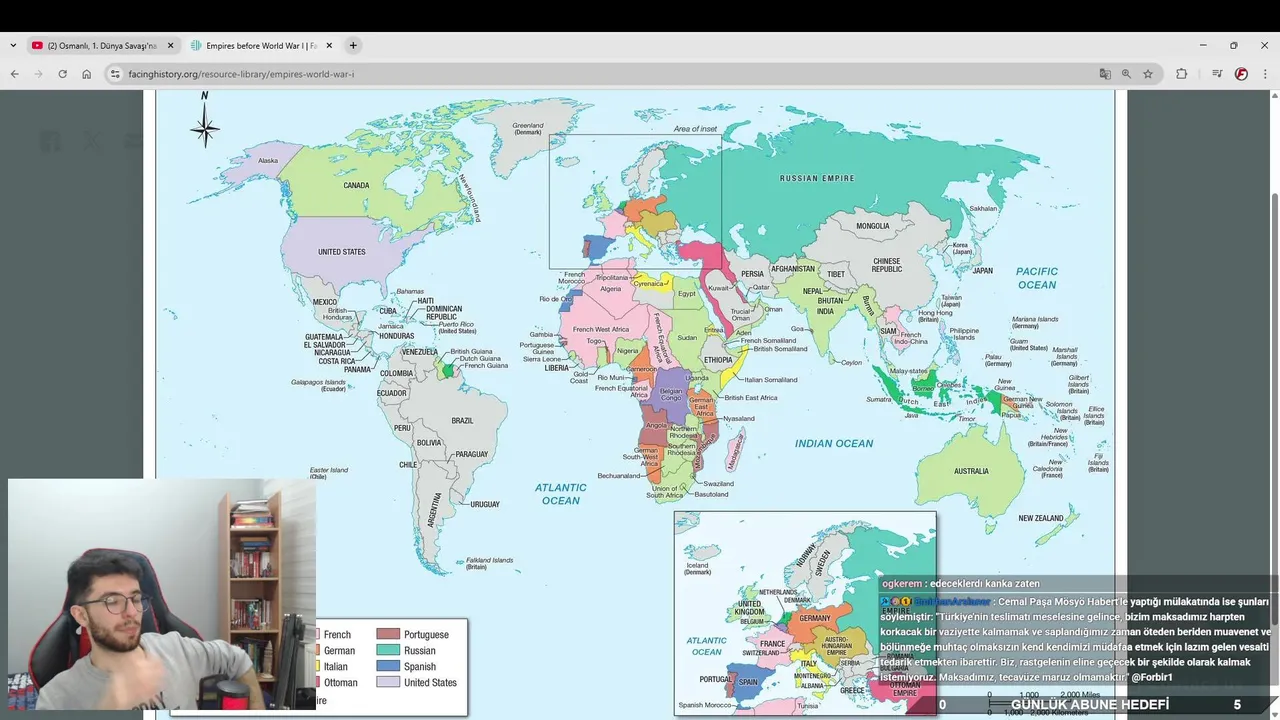Open the media controls icon
This screenshot has width=1280, height=720.
pos(1217,74)
